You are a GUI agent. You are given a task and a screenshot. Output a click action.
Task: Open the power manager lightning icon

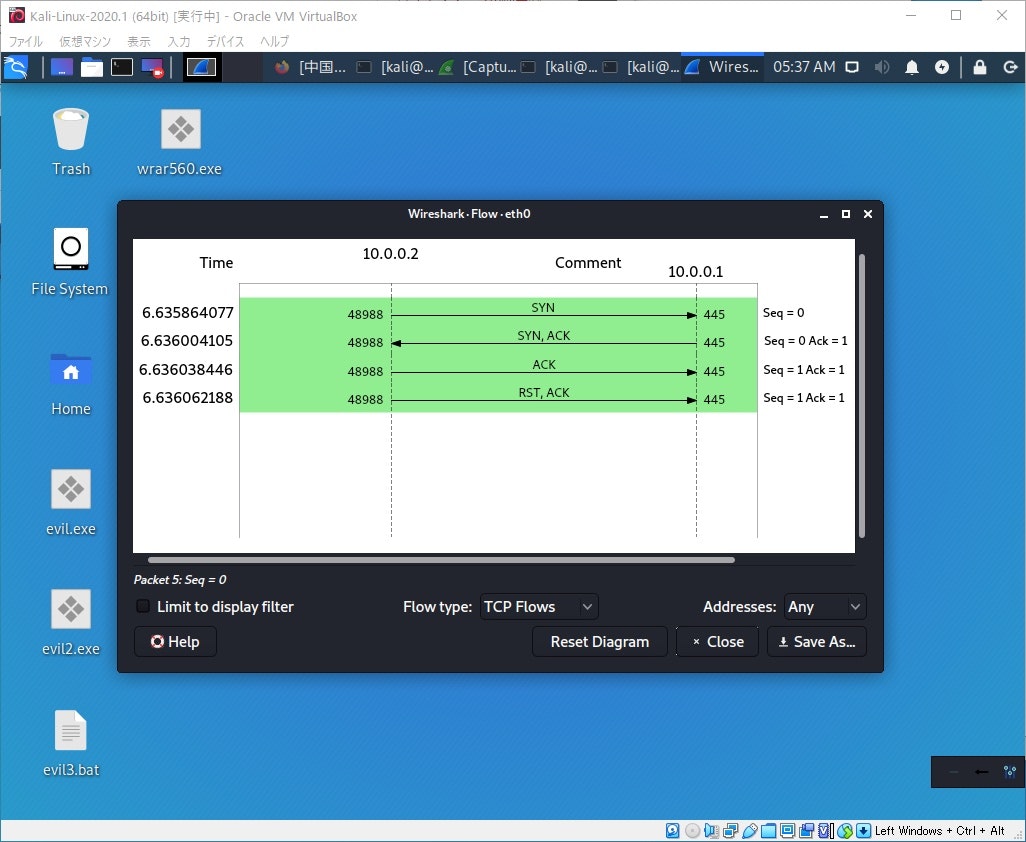942,67
